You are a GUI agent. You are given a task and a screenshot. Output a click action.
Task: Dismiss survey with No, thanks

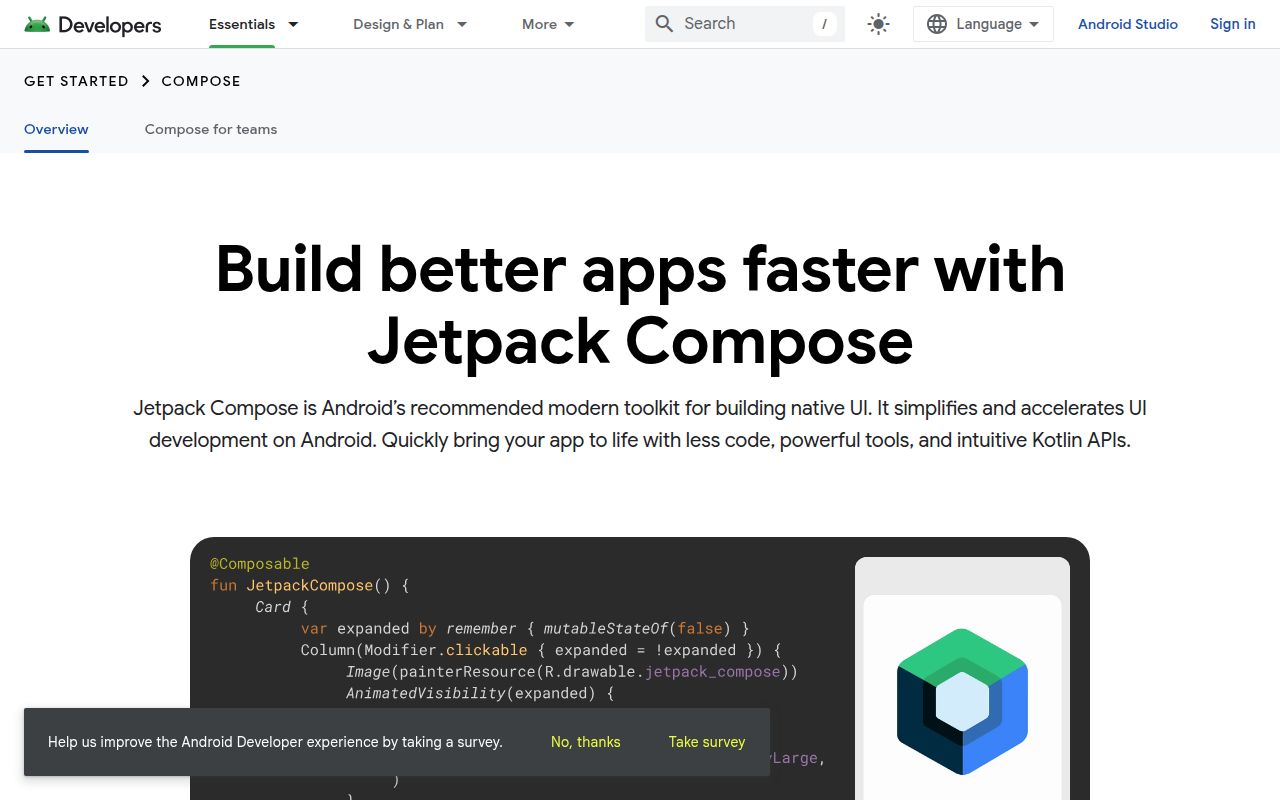pyautogui.click(x=586, y=742)
